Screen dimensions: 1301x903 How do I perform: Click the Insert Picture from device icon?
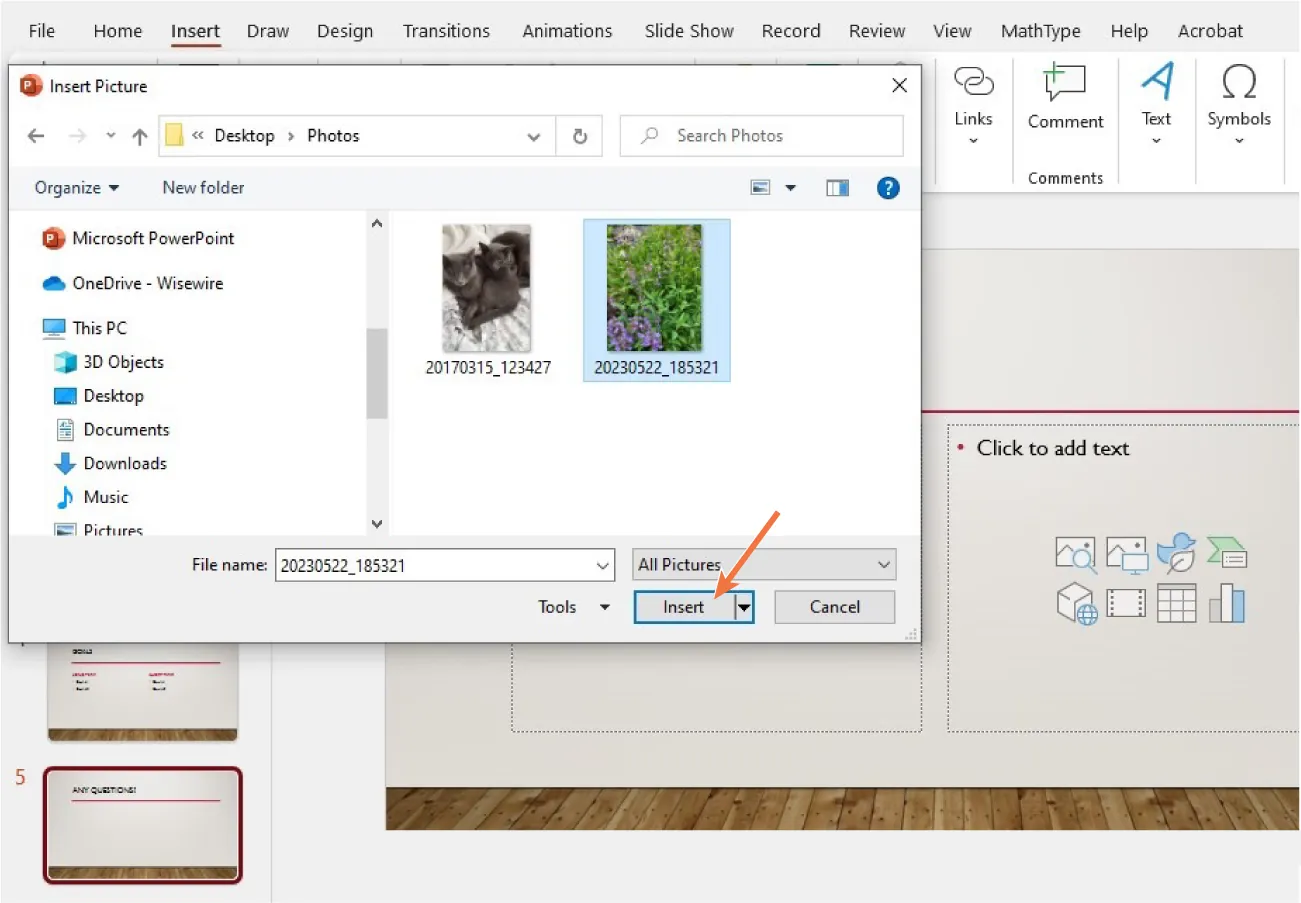[1126, 555]
